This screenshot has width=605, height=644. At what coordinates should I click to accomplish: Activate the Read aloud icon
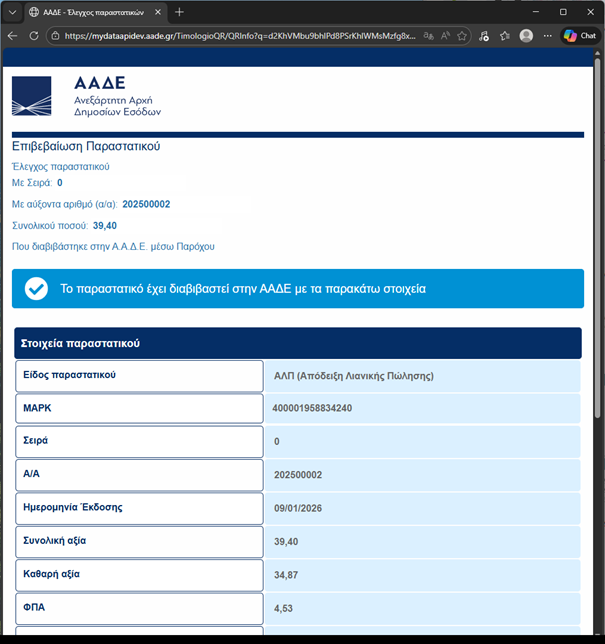tap(445, 36)
